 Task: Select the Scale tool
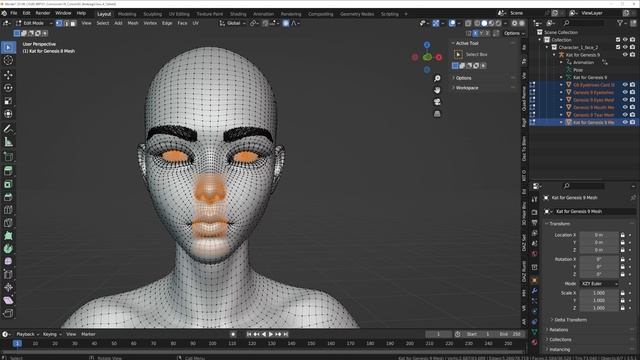pos(8,101)
